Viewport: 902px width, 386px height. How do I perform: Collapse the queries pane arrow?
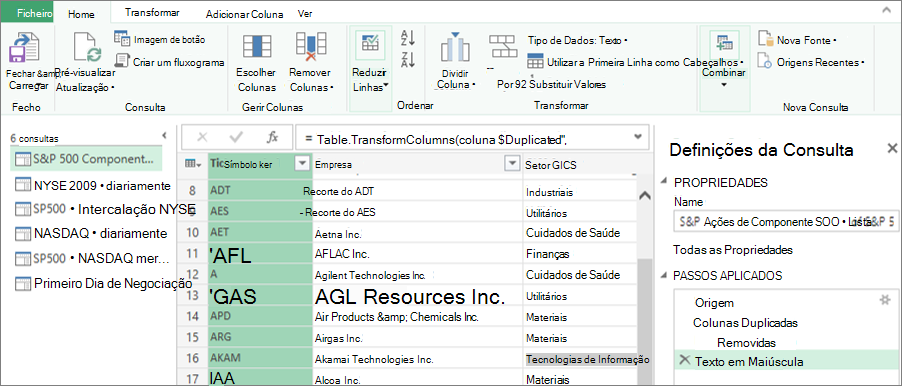(165, 135)
